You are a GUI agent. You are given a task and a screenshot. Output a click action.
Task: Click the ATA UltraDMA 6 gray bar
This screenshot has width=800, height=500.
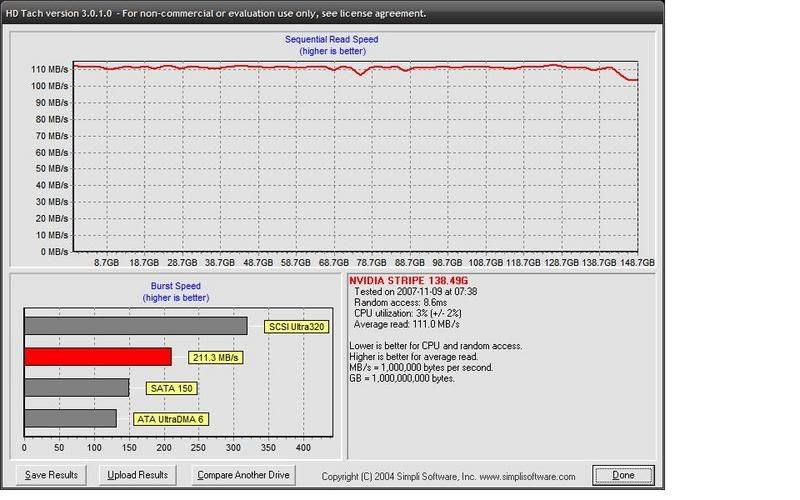[70, 419]
